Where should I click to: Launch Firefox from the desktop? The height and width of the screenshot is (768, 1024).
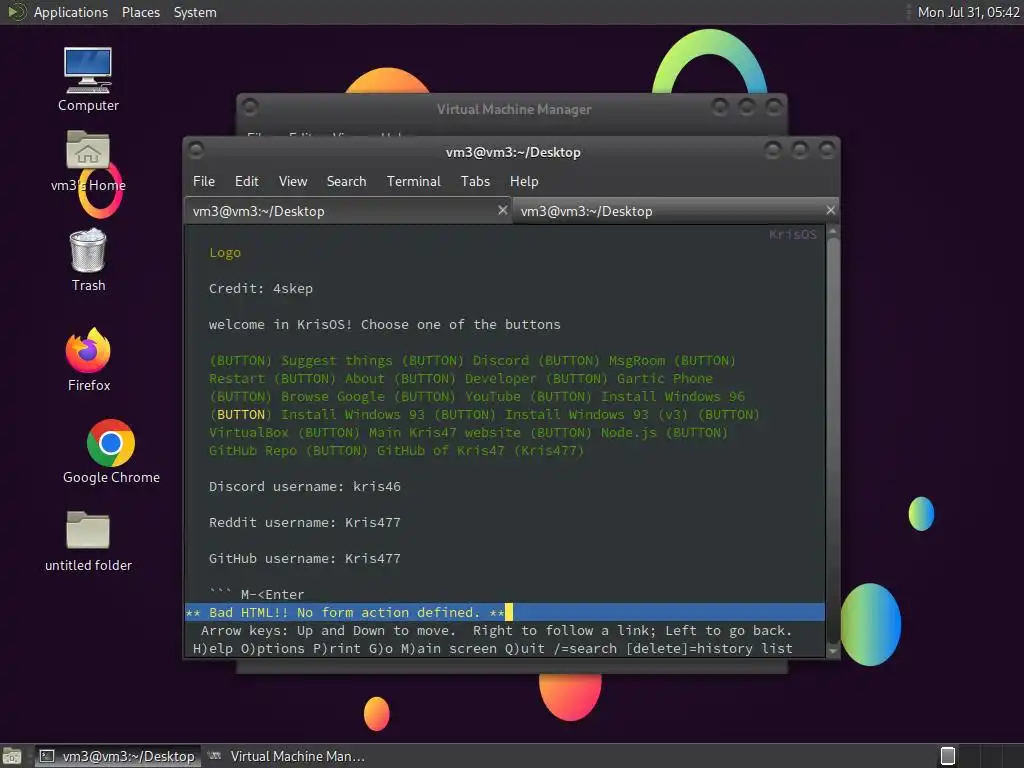[x=88, y=360]
